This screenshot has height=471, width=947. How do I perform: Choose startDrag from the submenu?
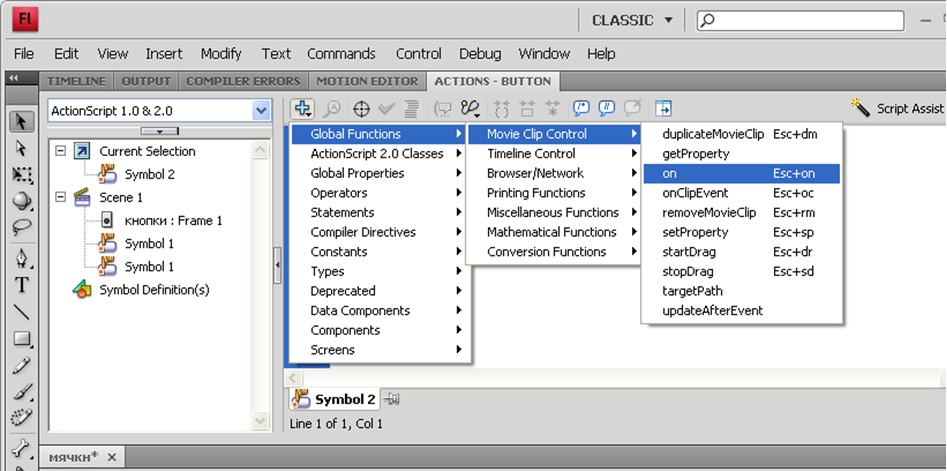point(742,252)
